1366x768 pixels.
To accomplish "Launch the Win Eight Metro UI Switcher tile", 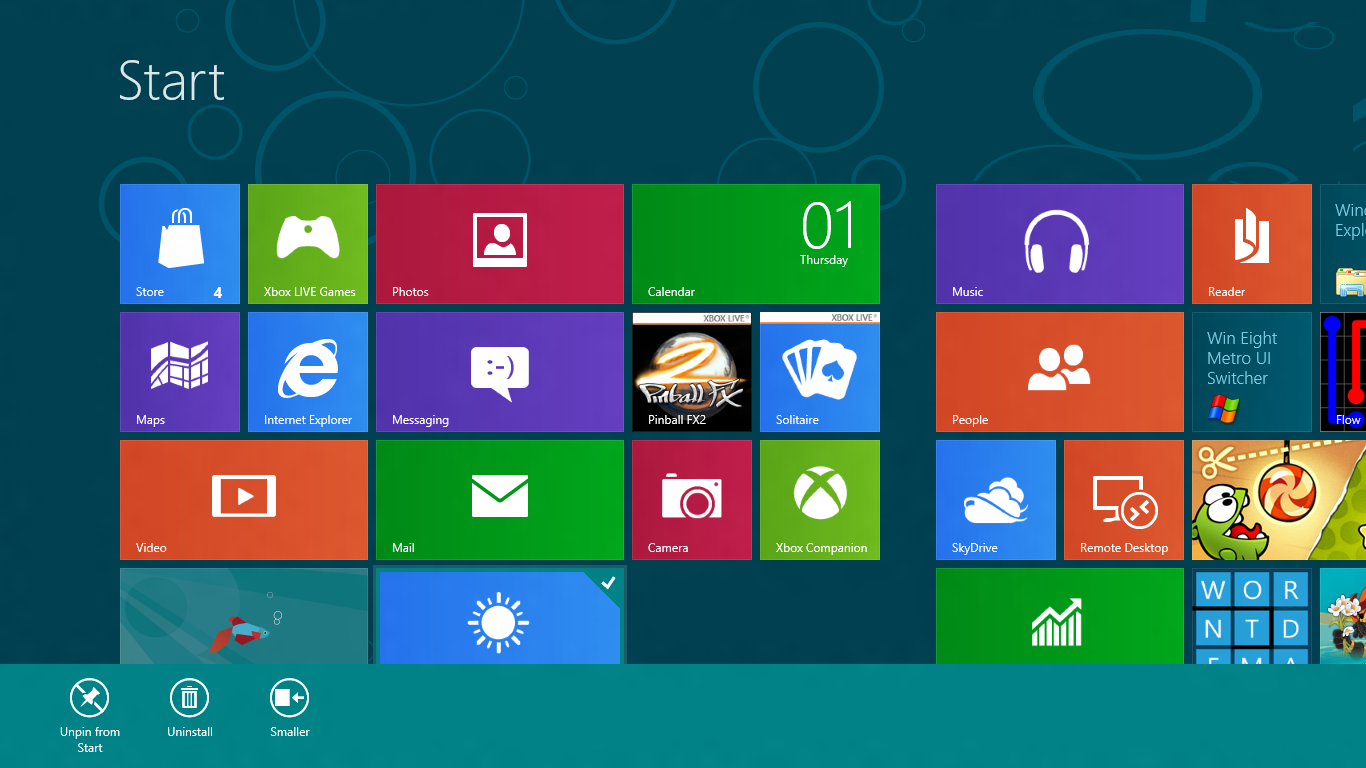I will pos(1252,372).
